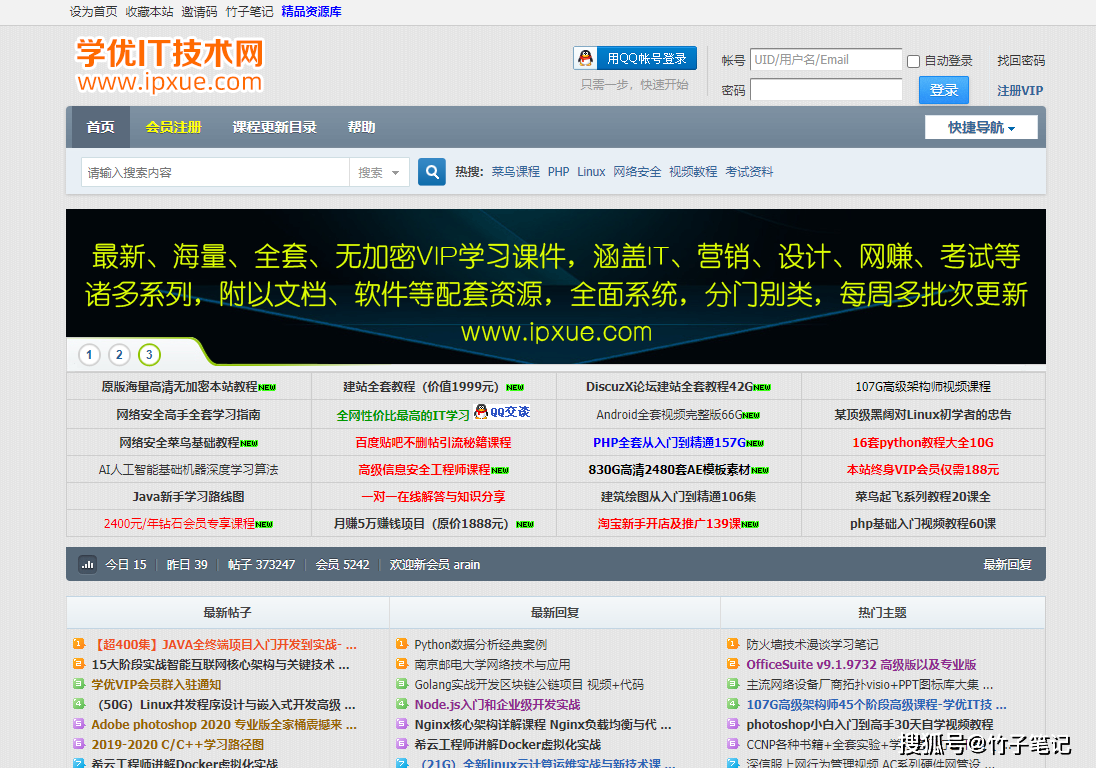Go to 课程更新目录 menu item
Screen dimensions: 1096x768
[x=274, y=127]
